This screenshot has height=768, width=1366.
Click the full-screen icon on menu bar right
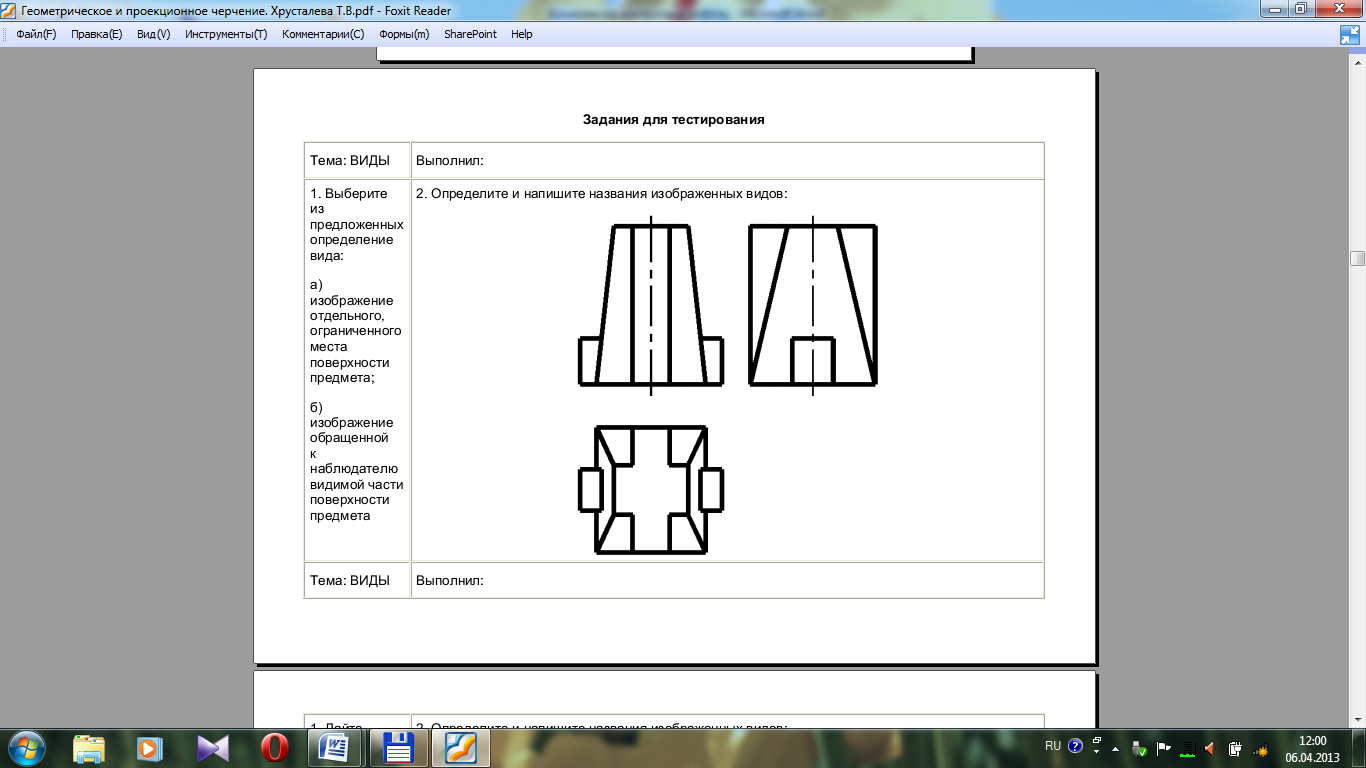(1350, 35)
